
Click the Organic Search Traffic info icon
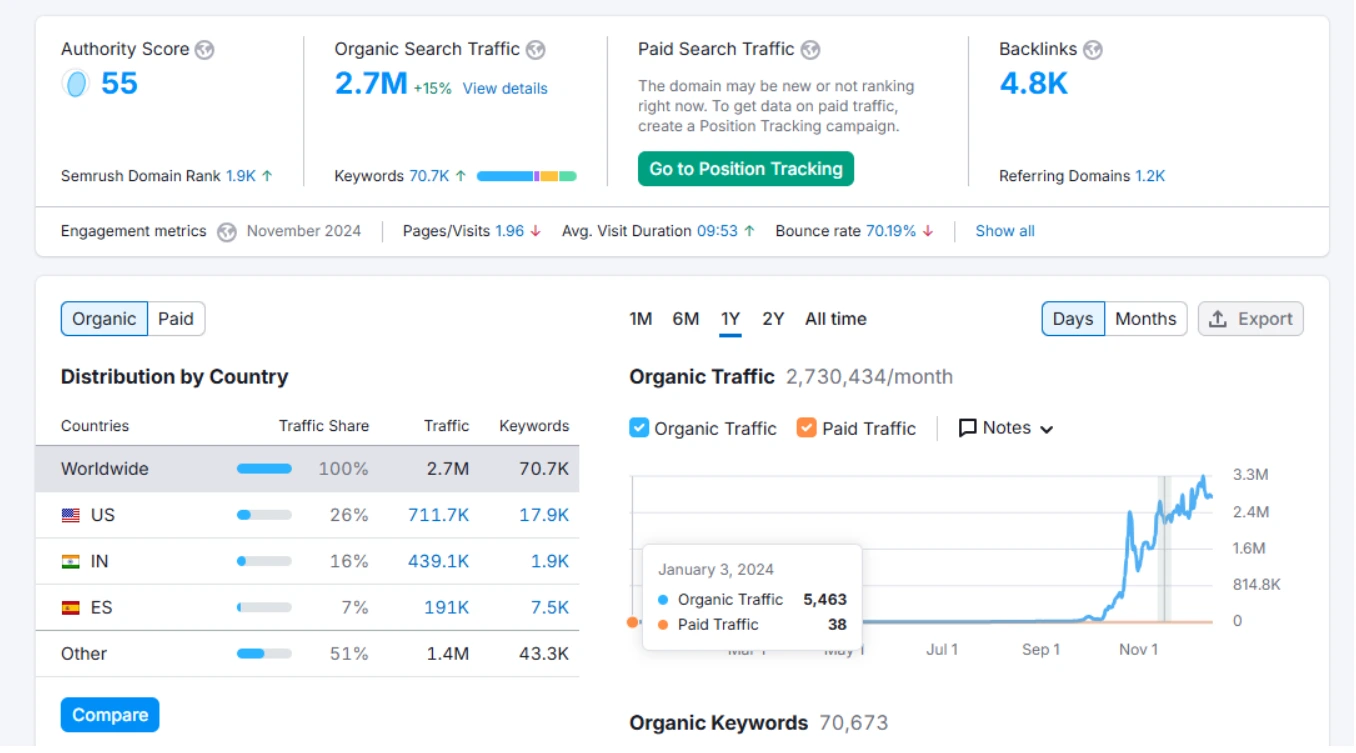pyautogui.click(x=536, y=48)
